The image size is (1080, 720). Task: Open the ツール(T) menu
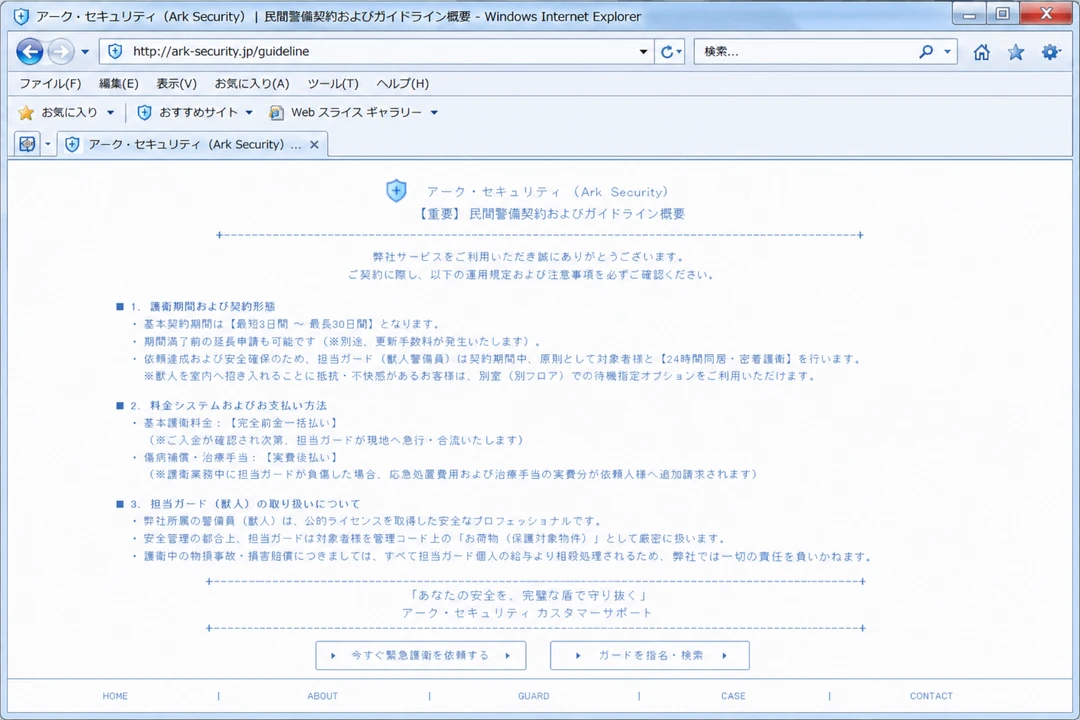tap(333, 83)
